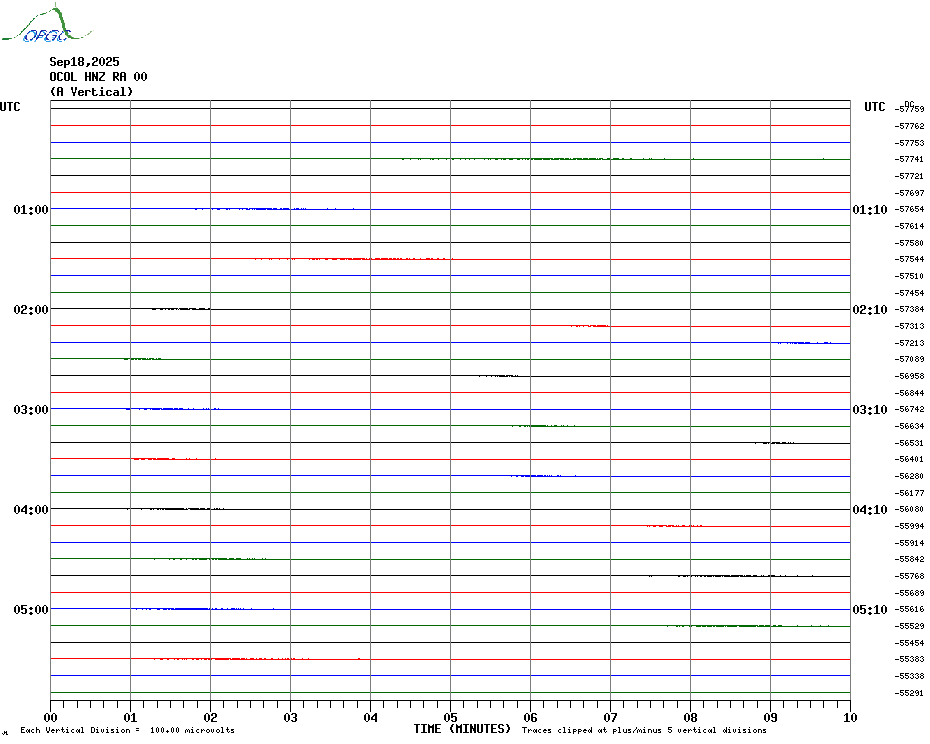Click the DC value -57544

point(909,259)
